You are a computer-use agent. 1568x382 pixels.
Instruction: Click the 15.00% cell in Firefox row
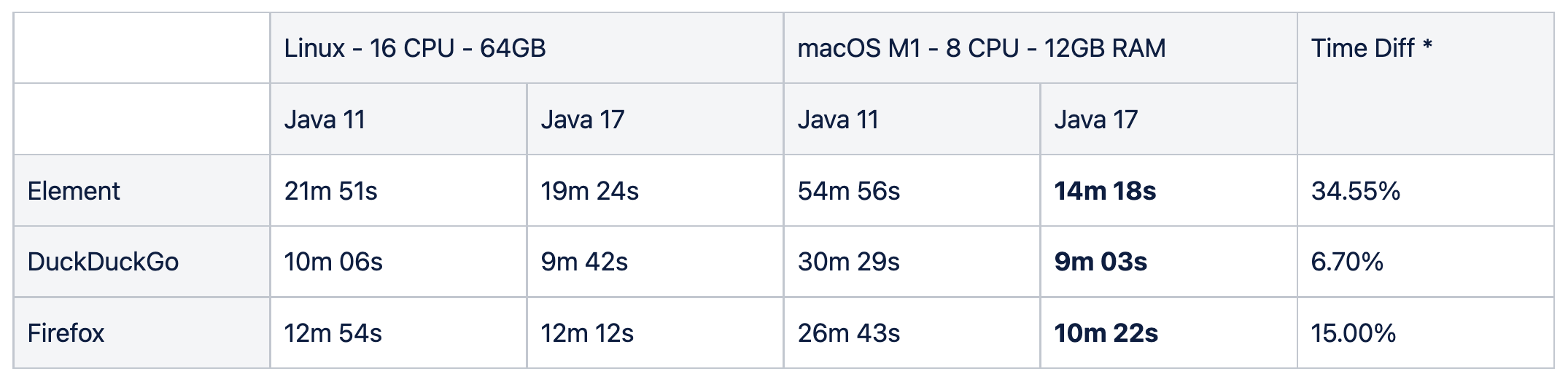[x=1425, y=333]
